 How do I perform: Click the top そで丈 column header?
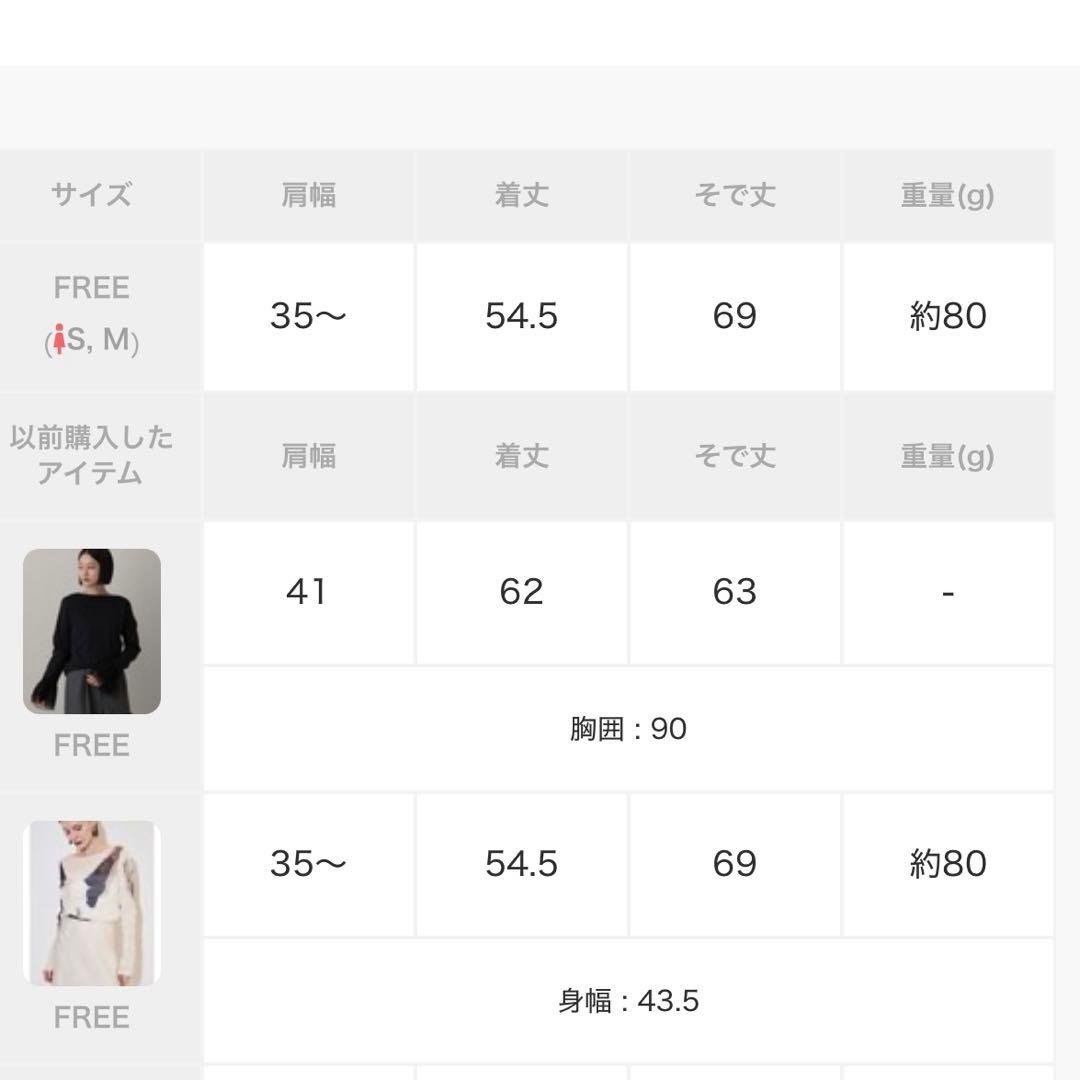pos(735,195)
